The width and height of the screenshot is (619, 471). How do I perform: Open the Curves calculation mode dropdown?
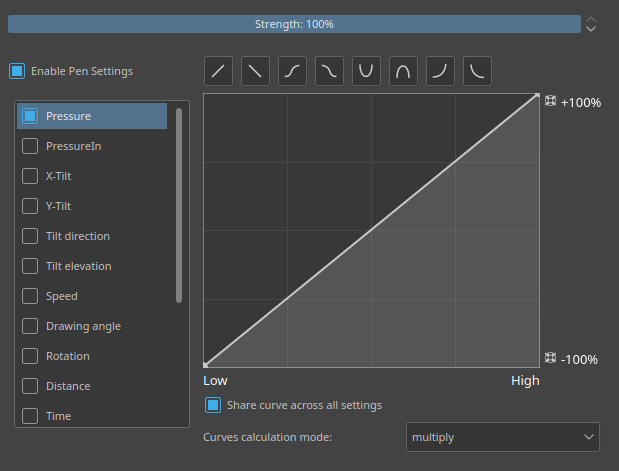[503, 437]
